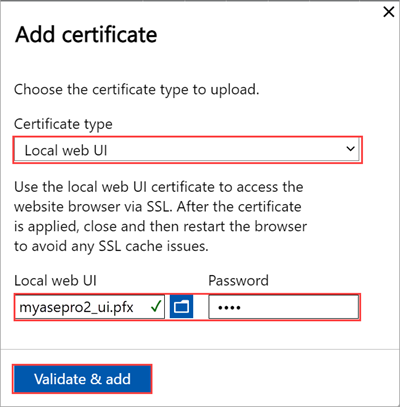The height and width of the screenshot is (407, 400).
Task: Click the 'Password' label
Action: coord(238,281)
